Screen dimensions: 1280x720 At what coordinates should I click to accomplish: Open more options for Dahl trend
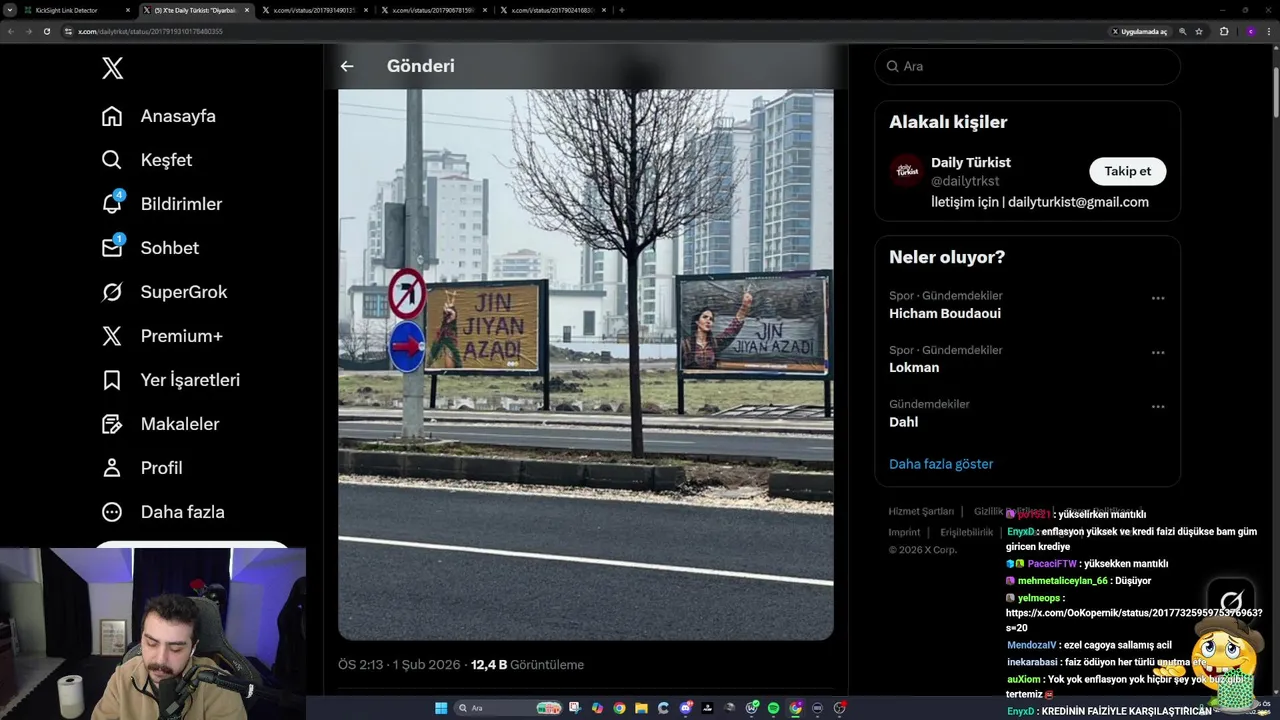pyautogui.click(x=1157, y=406)
